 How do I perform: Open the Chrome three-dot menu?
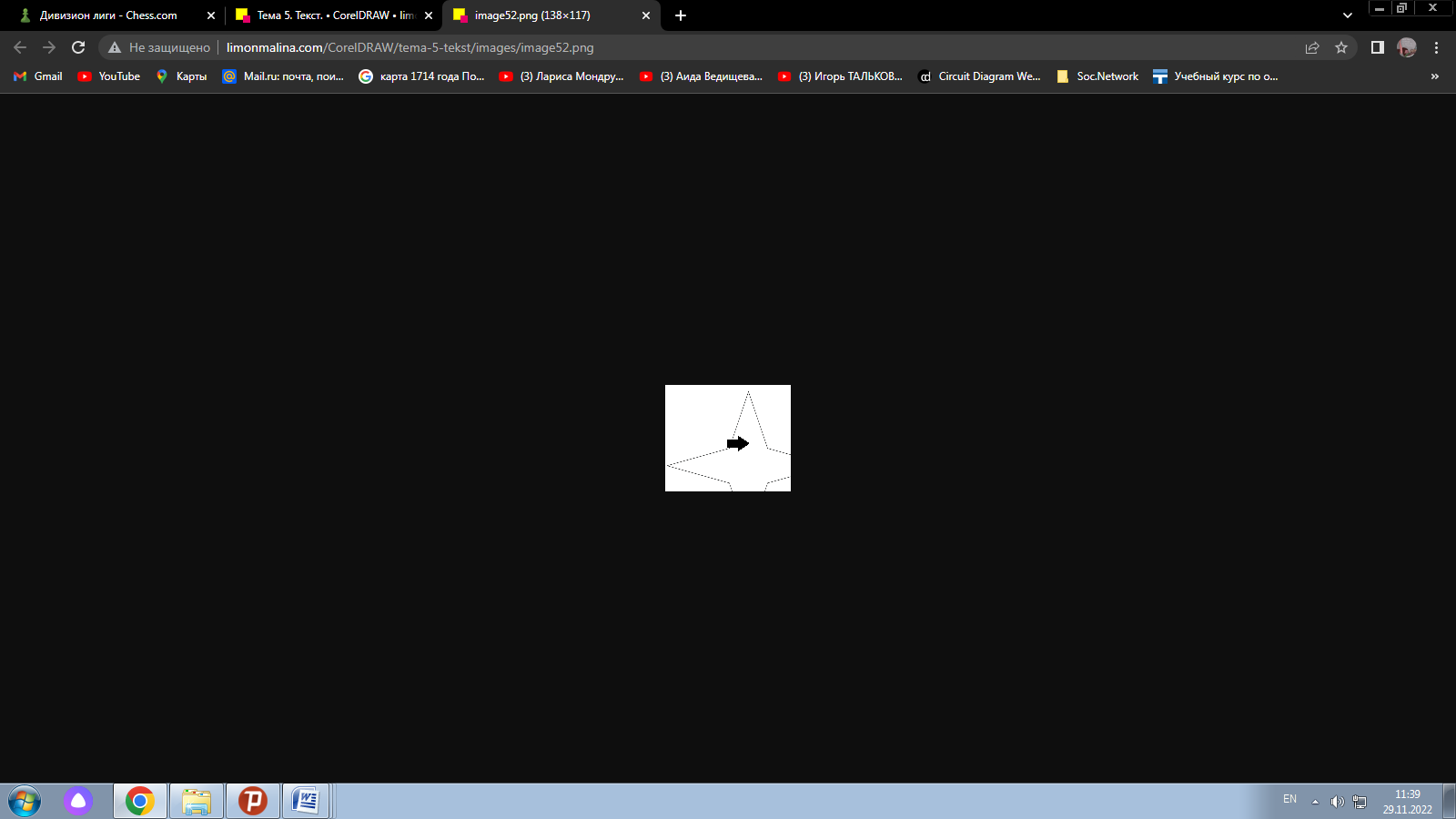pyautogui.click(x=1437, y=47)
